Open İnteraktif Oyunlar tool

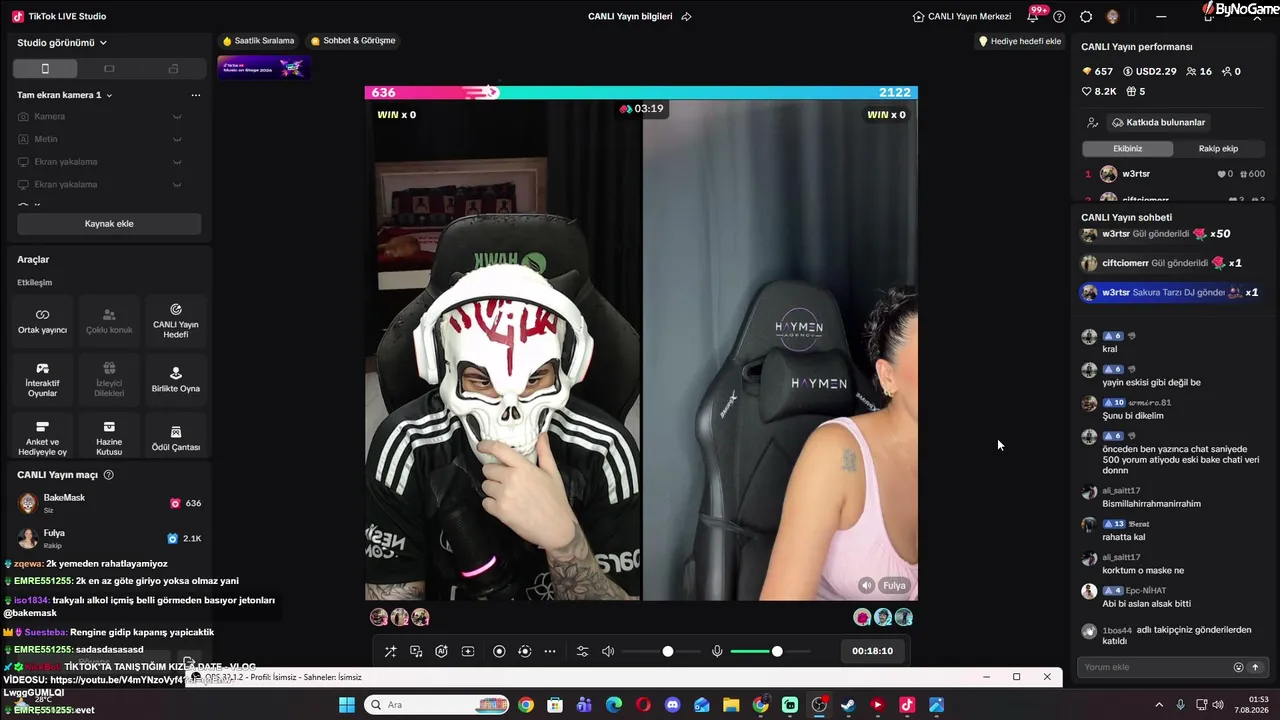(x=42, y=380)
